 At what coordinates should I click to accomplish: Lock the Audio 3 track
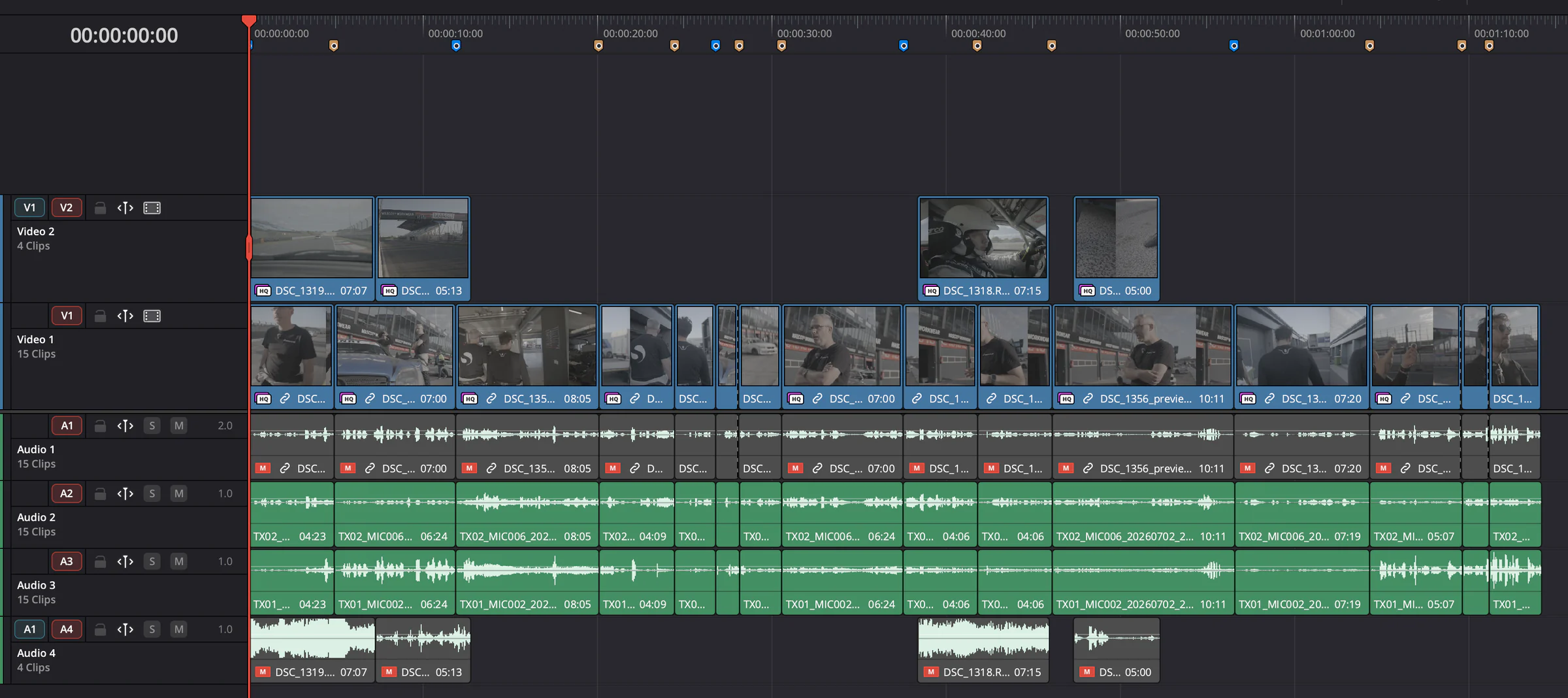point(100,562)
